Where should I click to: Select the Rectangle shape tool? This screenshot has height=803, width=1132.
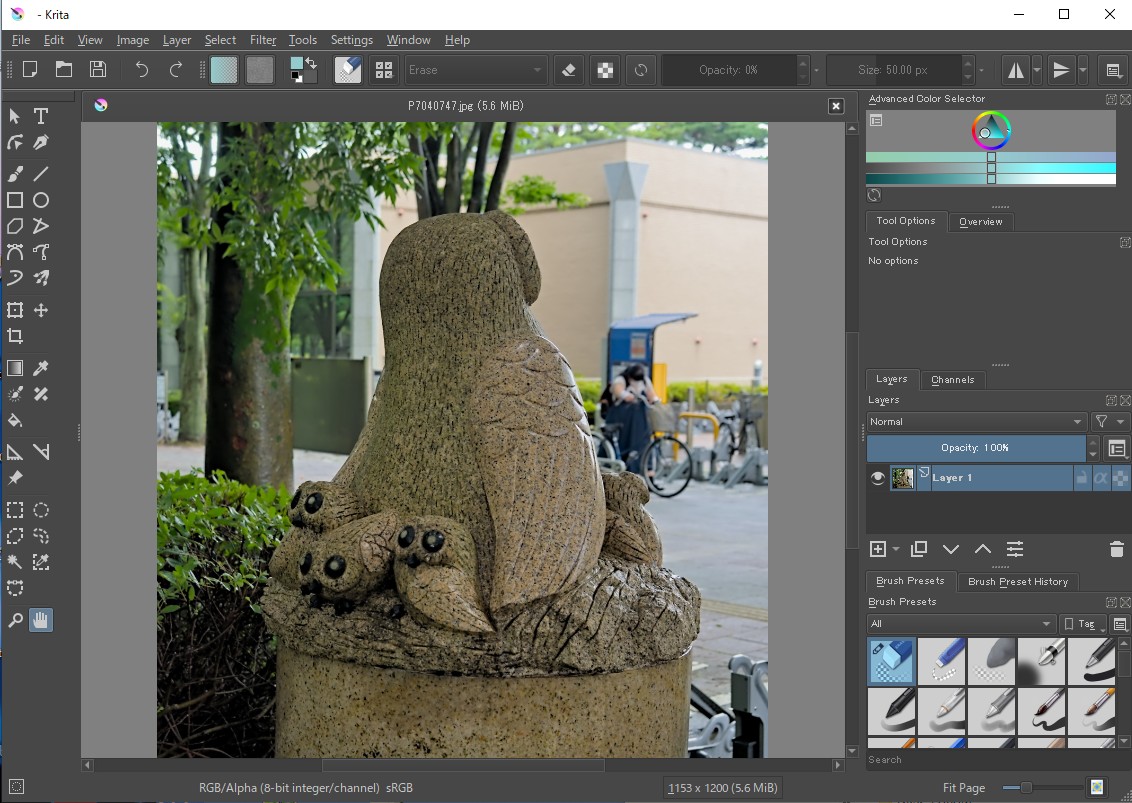tap(15, 200)
